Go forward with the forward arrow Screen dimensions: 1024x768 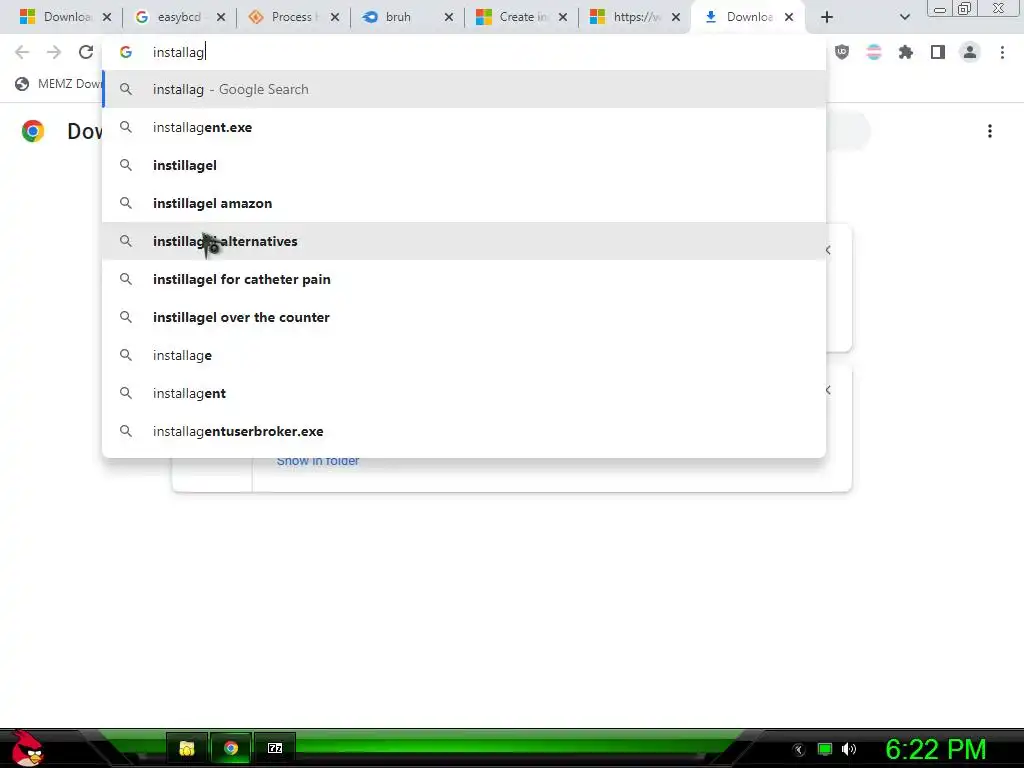(54, 52)
